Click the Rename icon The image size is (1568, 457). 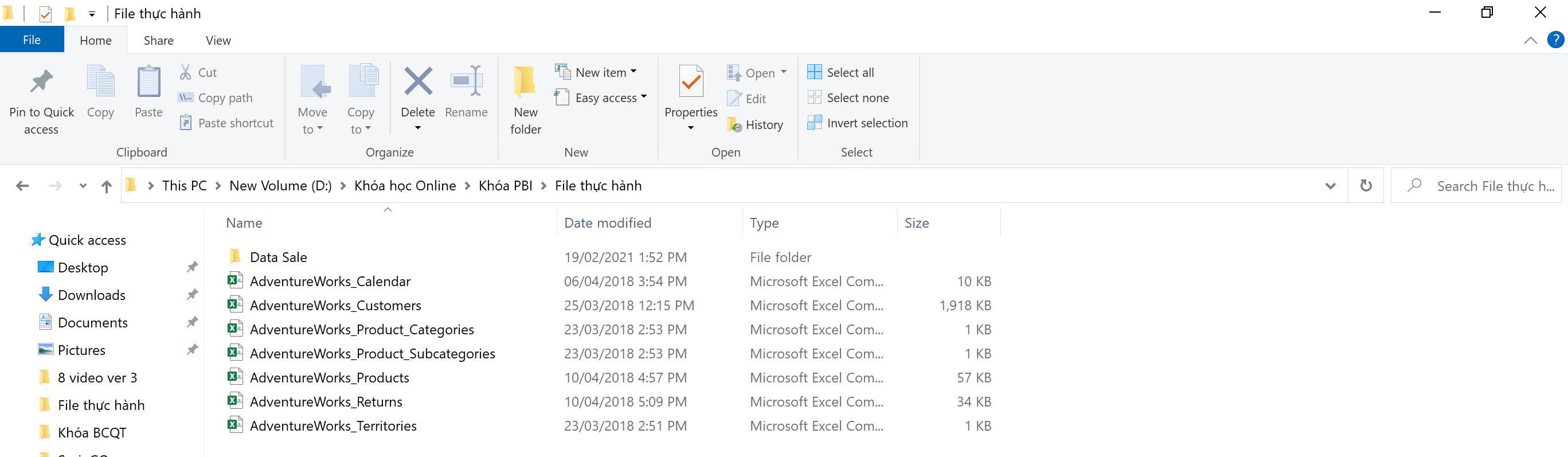pyautogui.click(x=466, y=81)
